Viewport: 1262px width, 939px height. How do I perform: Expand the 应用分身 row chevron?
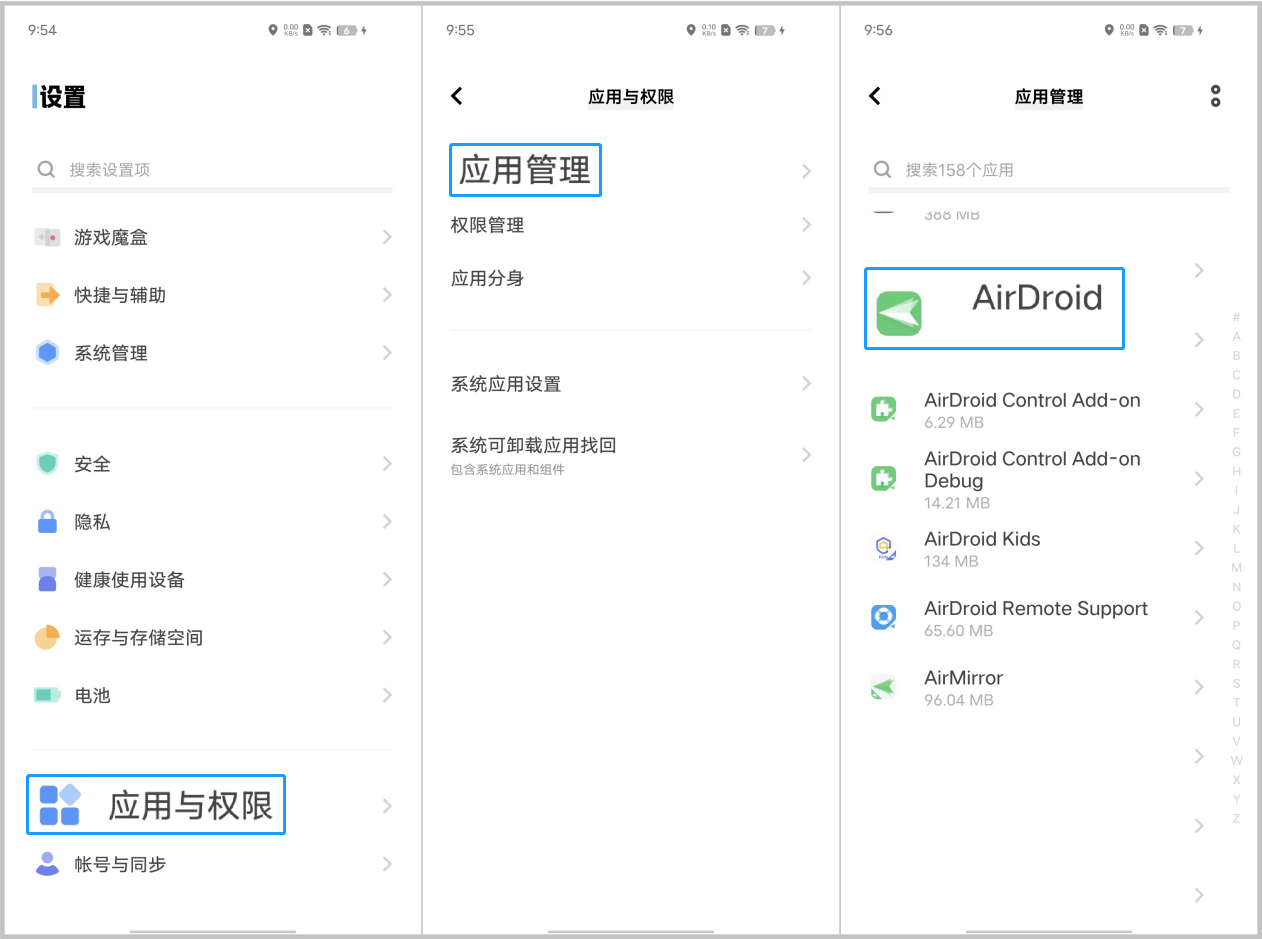pyautogui.click(x=806, y=278)
